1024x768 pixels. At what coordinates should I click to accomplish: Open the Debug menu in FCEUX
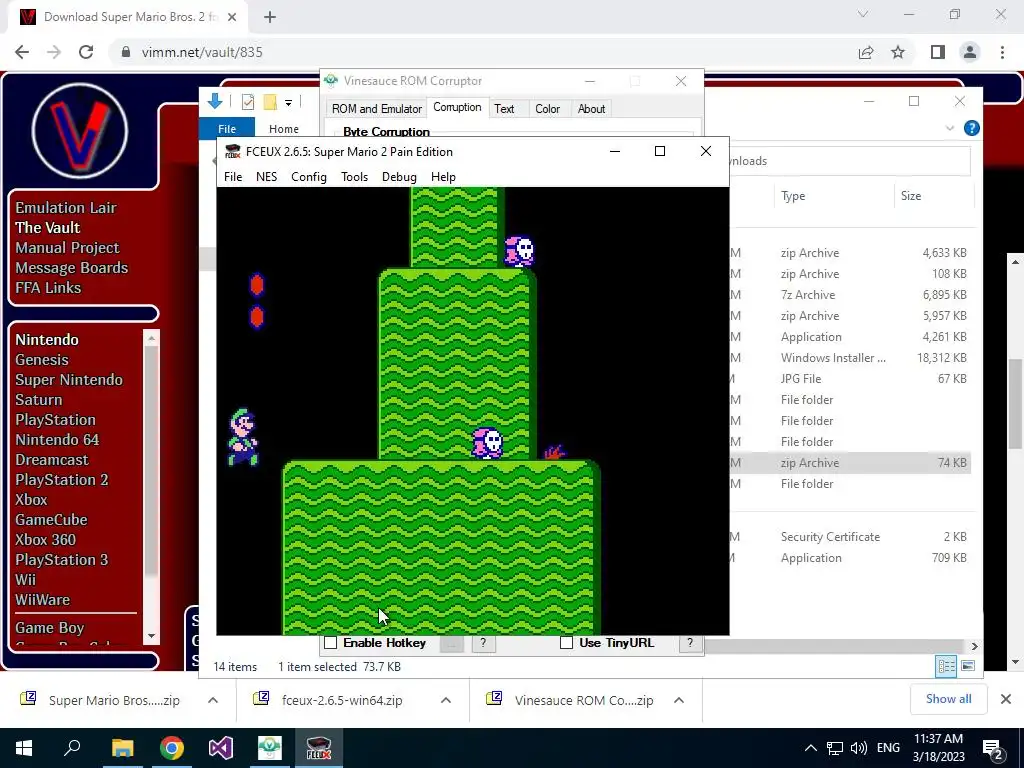[399, 177]
